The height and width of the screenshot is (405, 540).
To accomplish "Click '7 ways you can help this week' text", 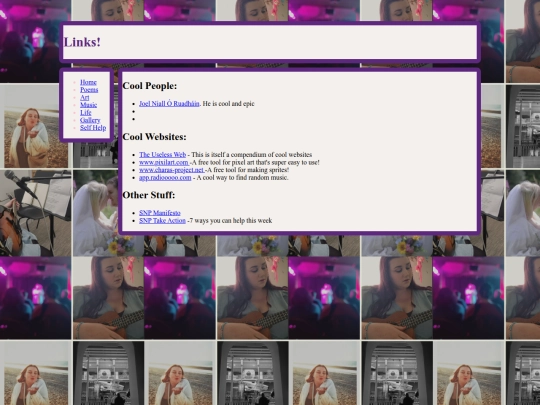I will (231, 220).
